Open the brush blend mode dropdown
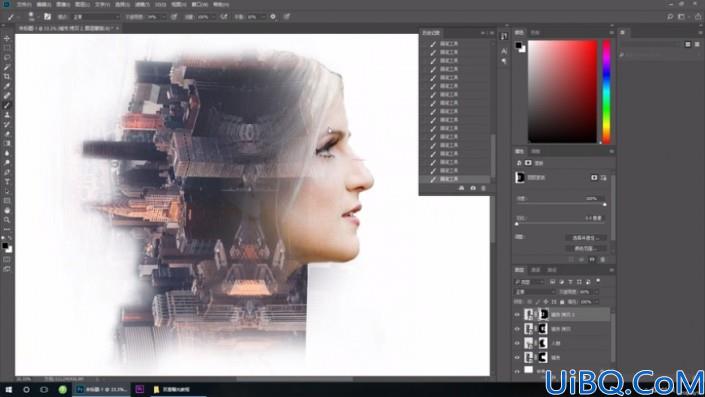705x397 pixels. [96, 17]
